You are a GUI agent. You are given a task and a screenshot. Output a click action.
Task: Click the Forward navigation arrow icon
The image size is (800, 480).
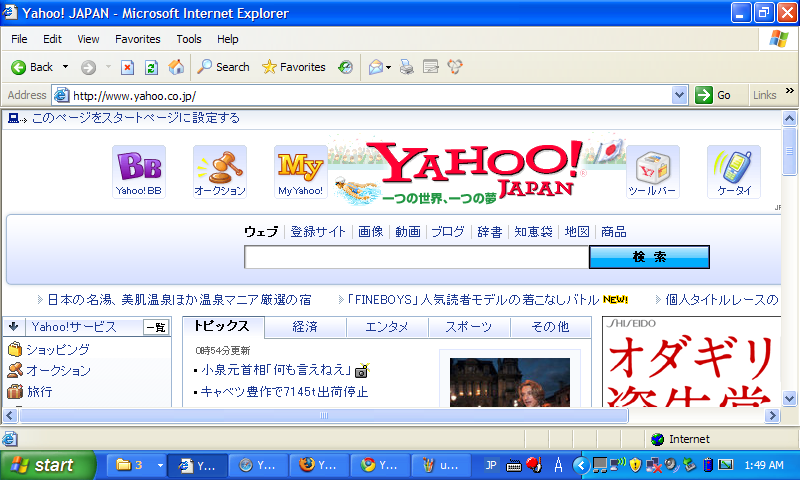88,67
